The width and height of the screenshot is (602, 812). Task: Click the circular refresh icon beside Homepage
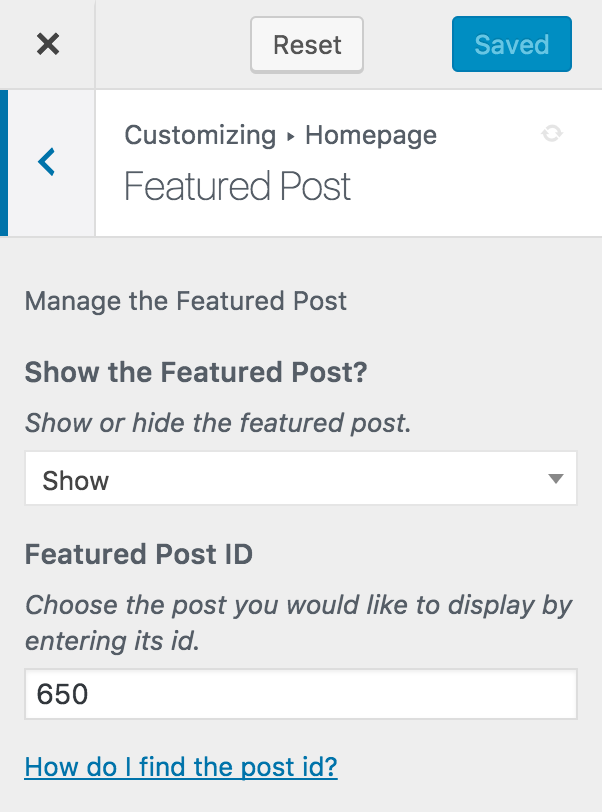click(x=552, y=134)
